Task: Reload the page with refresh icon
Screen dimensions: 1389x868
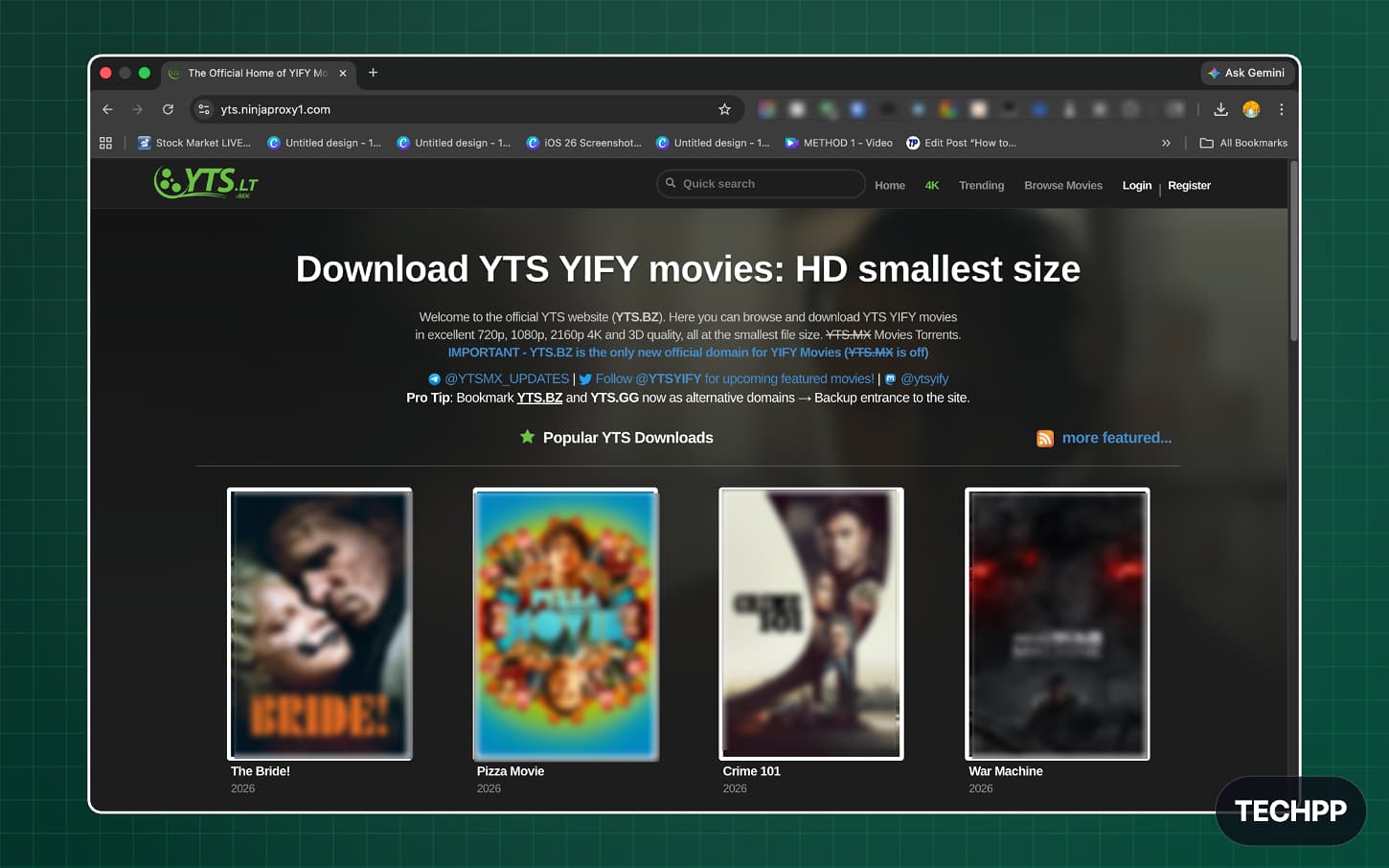Action: tap(168, 109)
